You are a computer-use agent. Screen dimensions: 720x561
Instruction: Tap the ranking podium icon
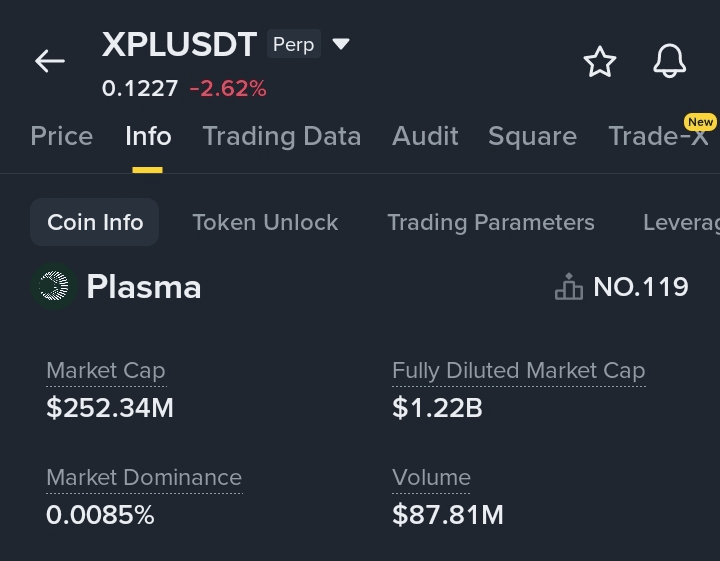(x=569, y=288)
